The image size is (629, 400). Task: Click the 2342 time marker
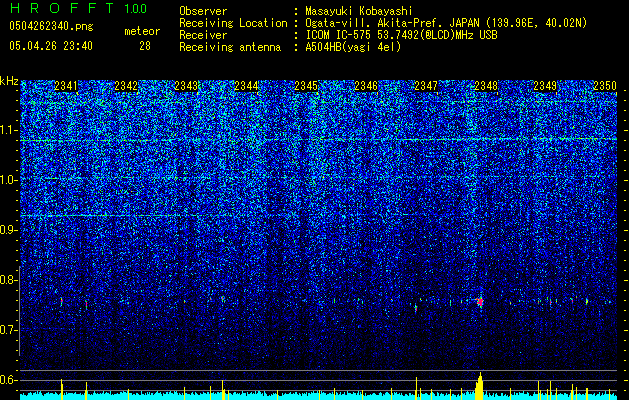(126, 86)
